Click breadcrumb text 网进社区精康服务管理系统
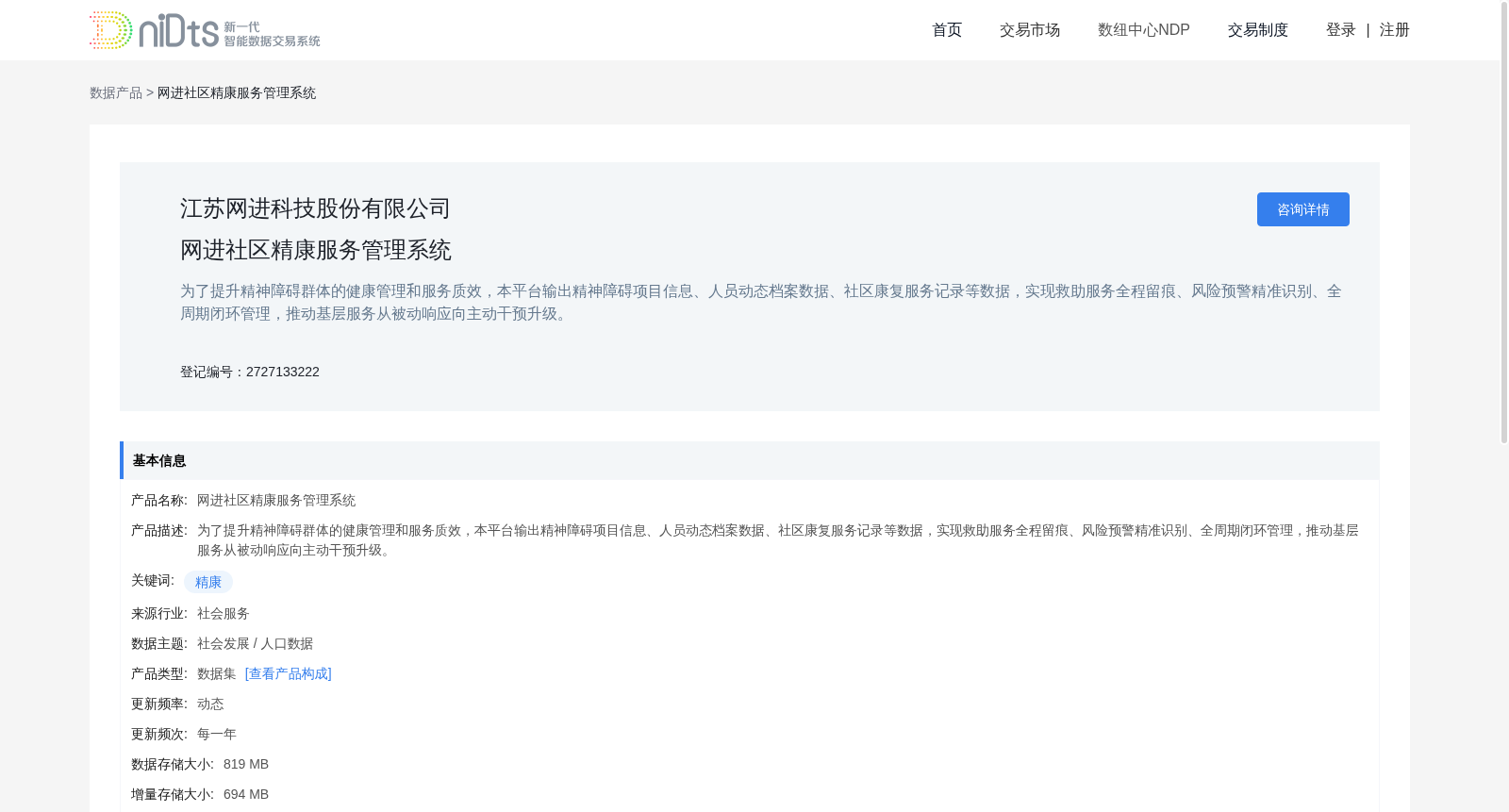The width and height of the screenshot is (1509, 812). tap(237, 92)
